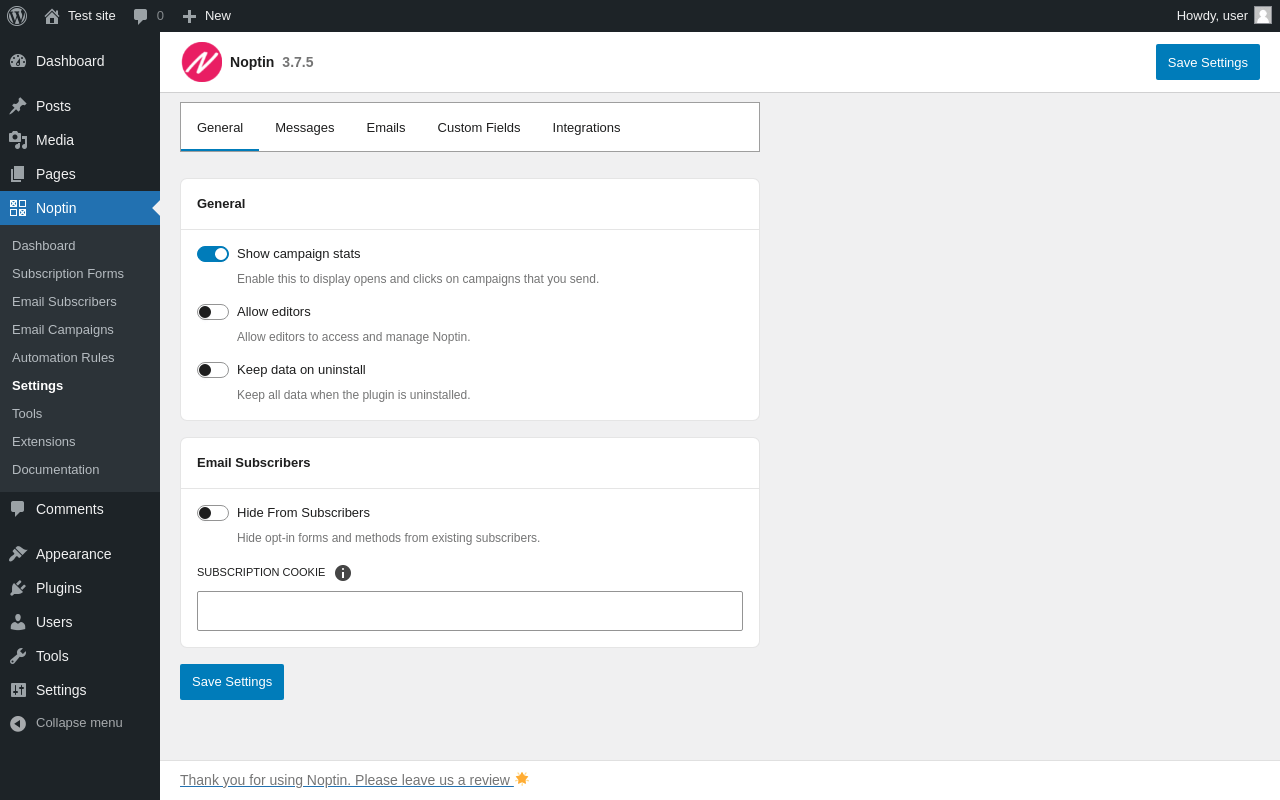This screenshot has width=1280, height=800.
Task: Open Plugins via the plug icon
Action: pyautogui.click(x=18, y=588)
